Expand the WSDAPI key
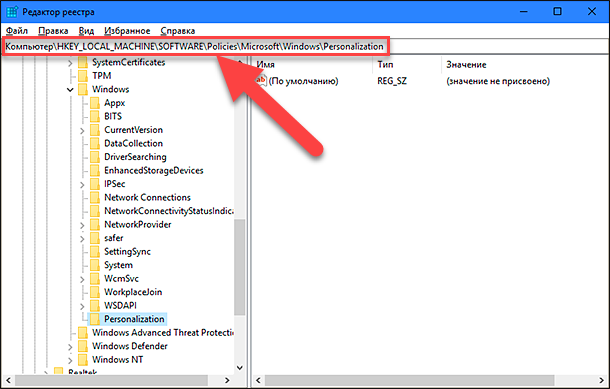The height and width of the screenshot is (389, 610). [82, 307]
